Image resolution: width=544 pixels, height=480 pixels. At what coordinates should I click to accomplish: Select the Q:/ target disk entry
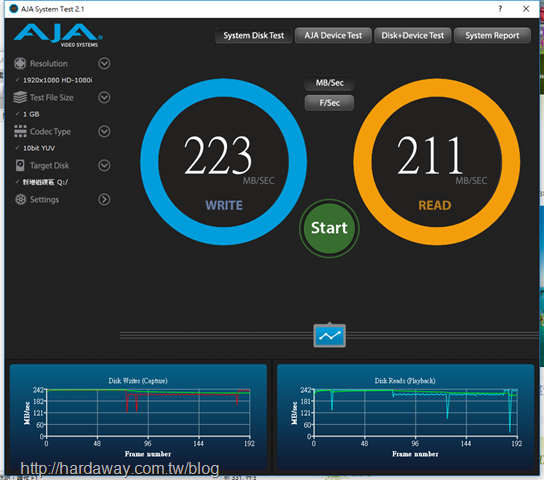coord(45,182)
